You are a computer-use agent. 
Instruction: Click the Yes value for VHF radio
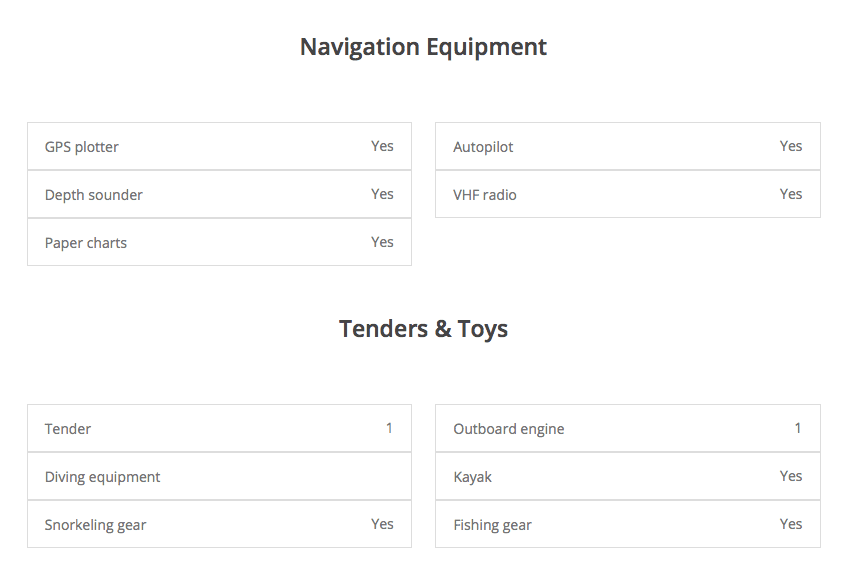pyautogui.click(x=791, y=194)
